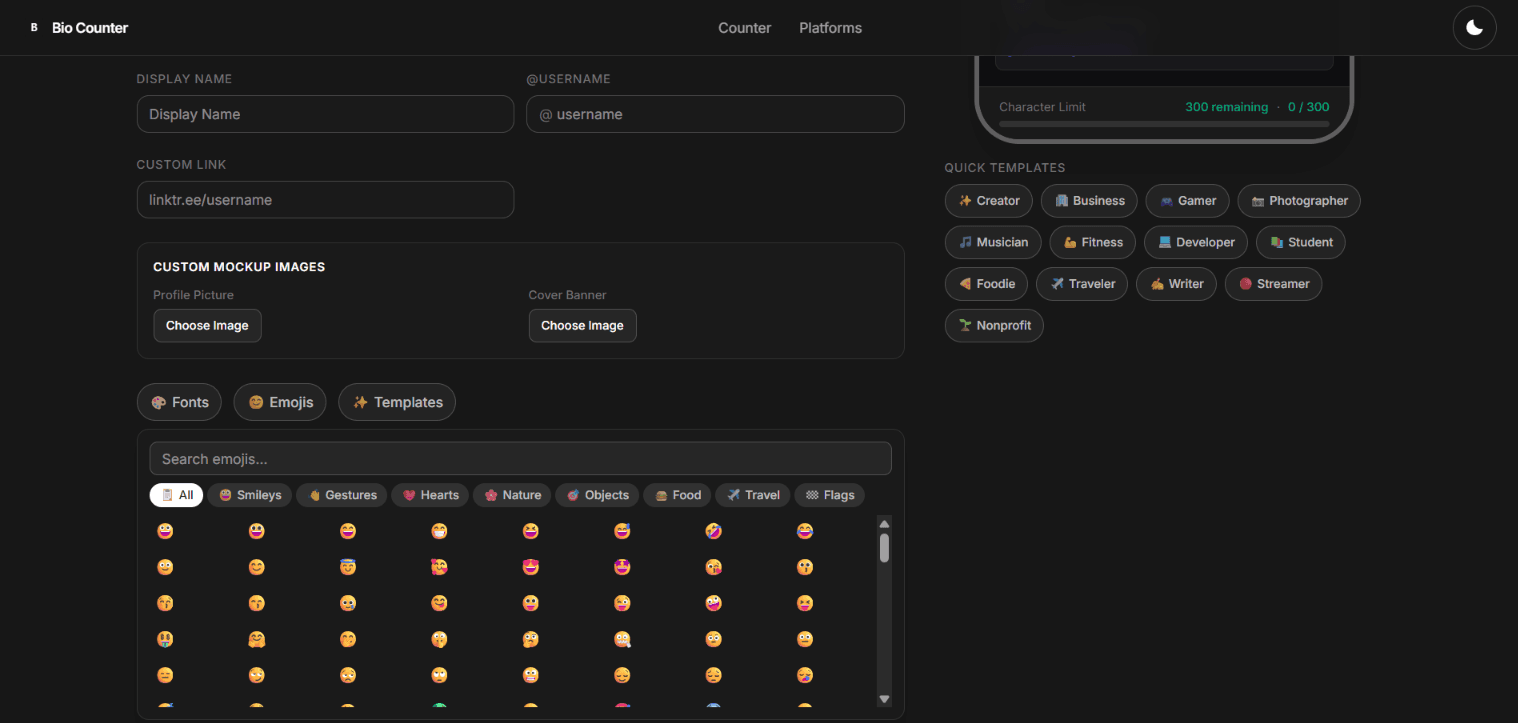1518x723 pixels.
Task: Insert the squinting tongue-out emoji
Action: click(804, 603)
